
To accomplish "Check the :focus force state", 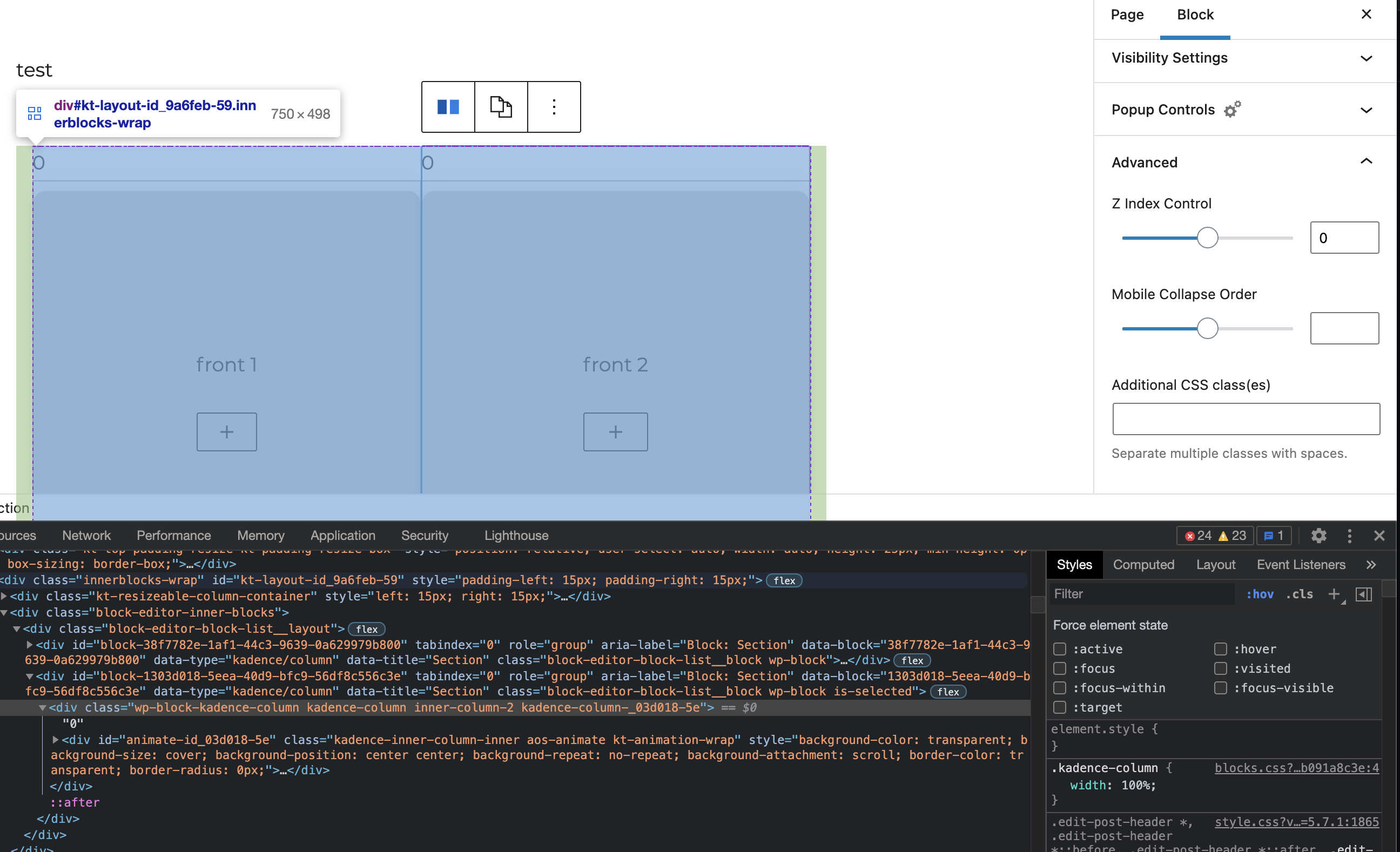I will tap(1059, 668).
